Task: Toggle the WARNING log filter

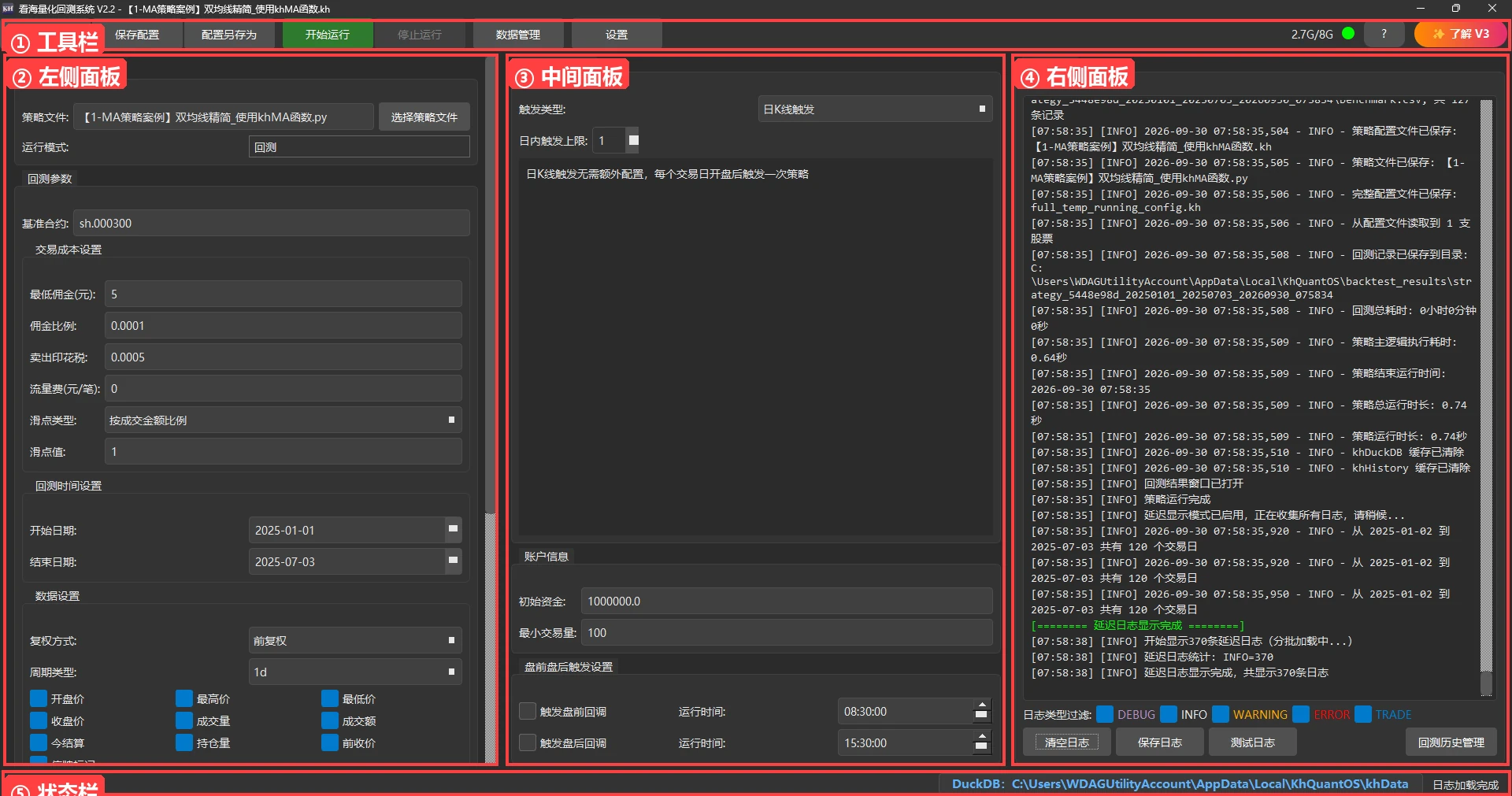Action: [x=1221, y=714]
